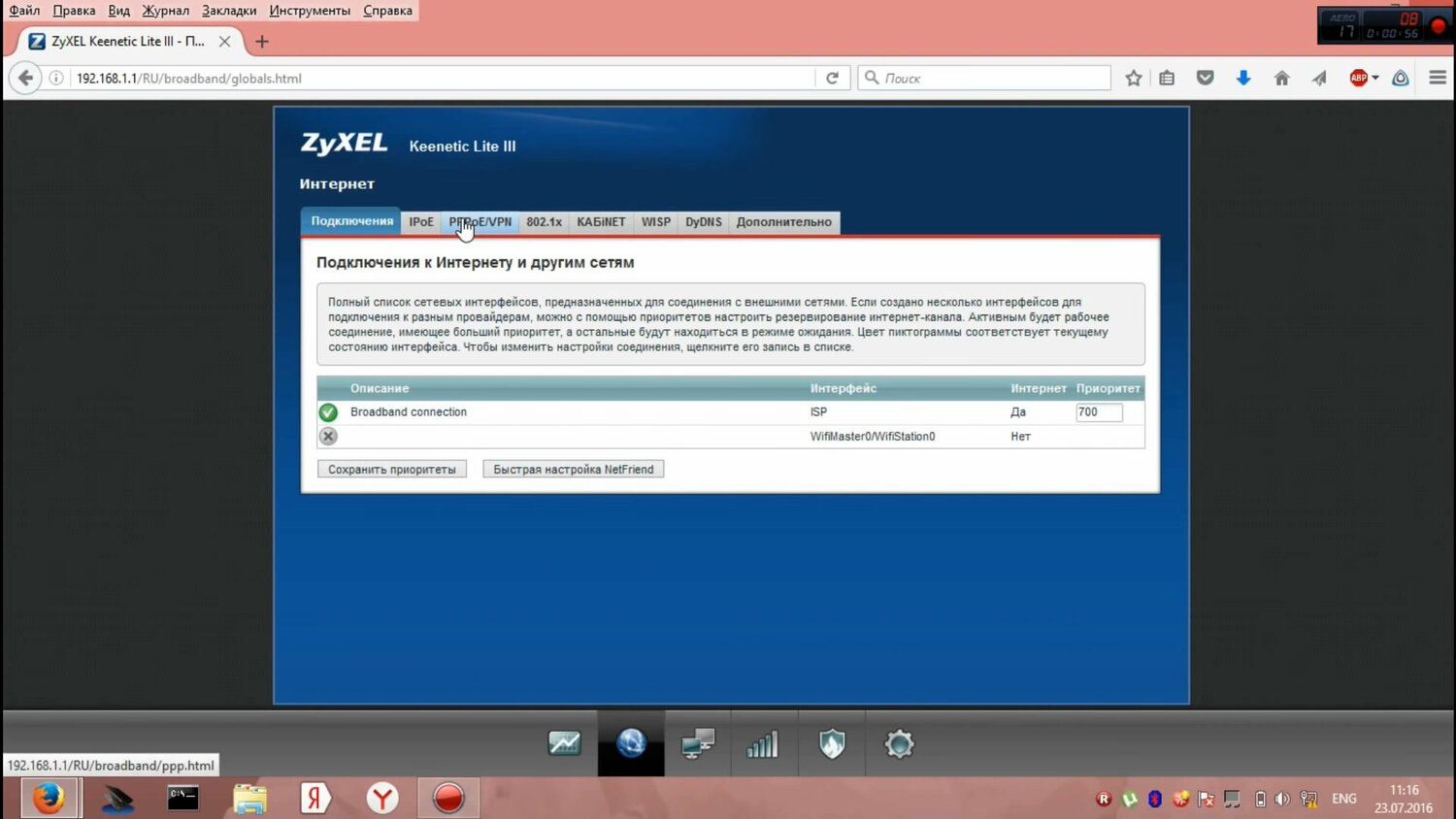1456x819 pixels.
Task: Click the Bluetooth tray icon
Action: 1155,800
